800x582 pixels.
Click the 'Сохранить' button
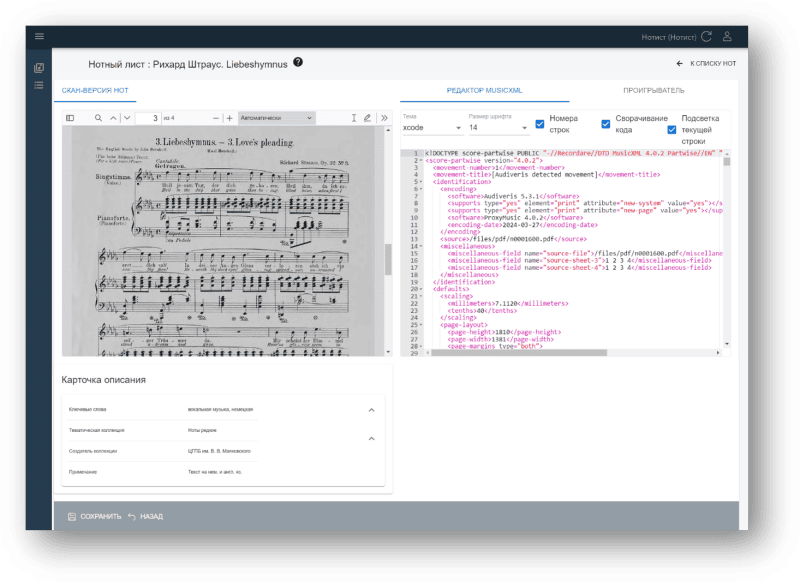94,516
